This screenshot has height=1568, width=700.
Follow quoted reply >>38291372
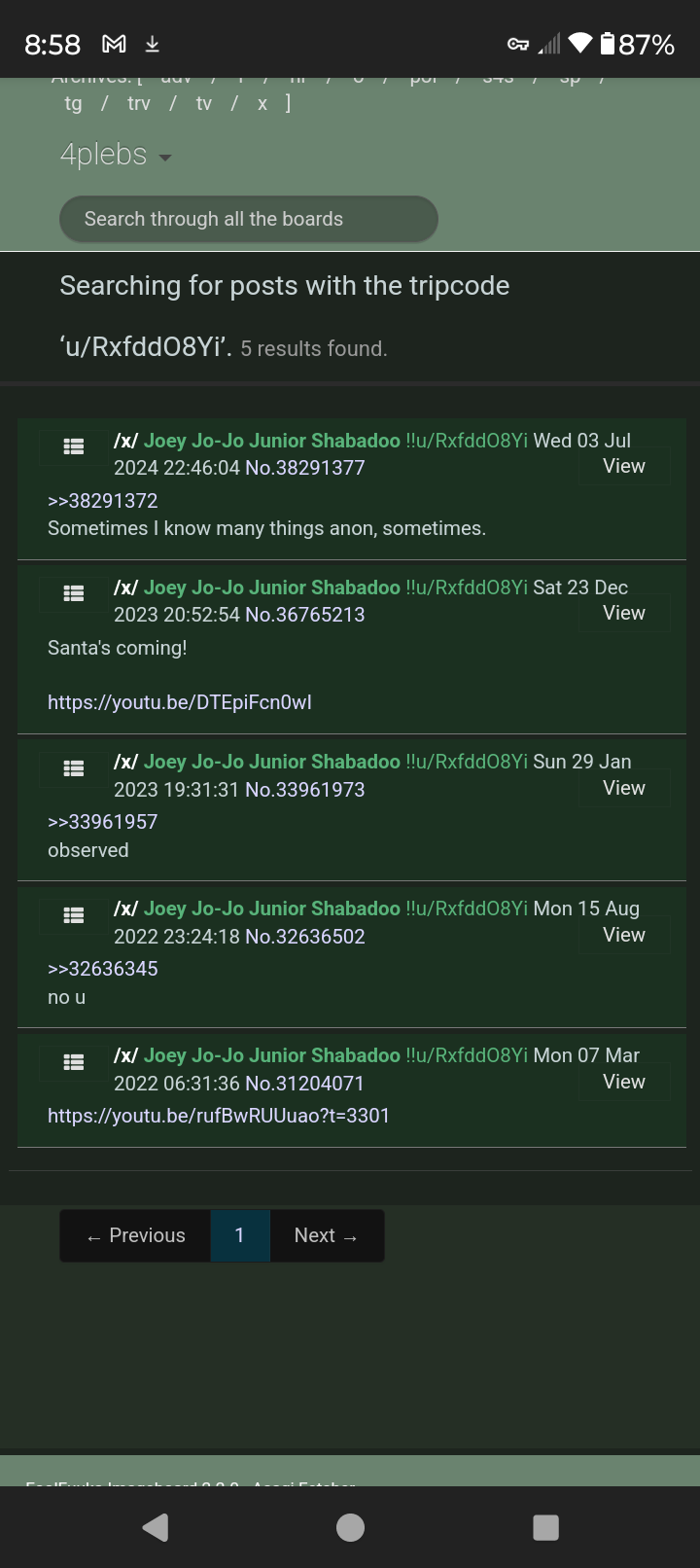(x=102, y=501)
